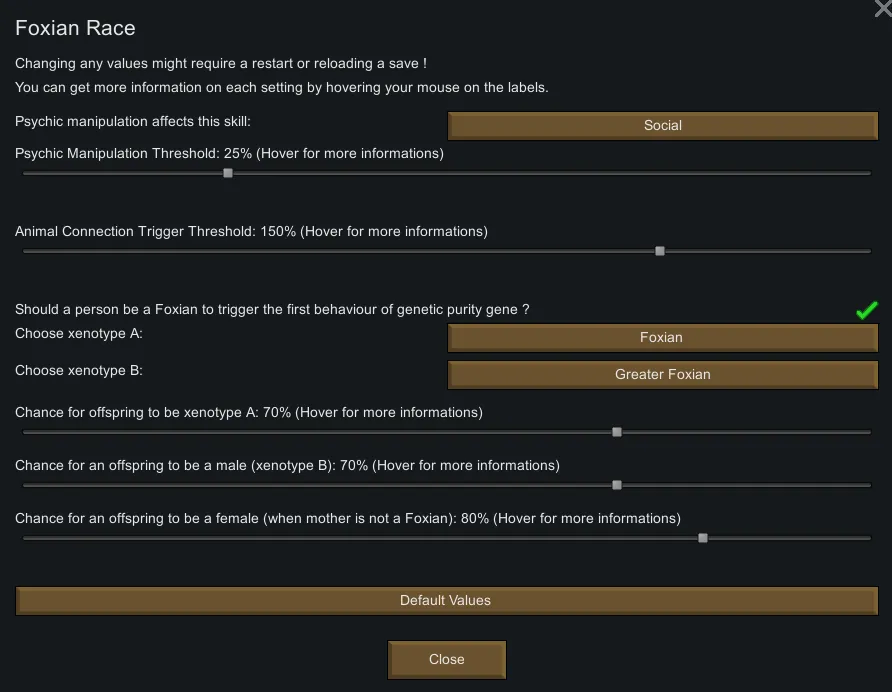
Task: Select the male offspring chance label text
Action: click(287, 466)
